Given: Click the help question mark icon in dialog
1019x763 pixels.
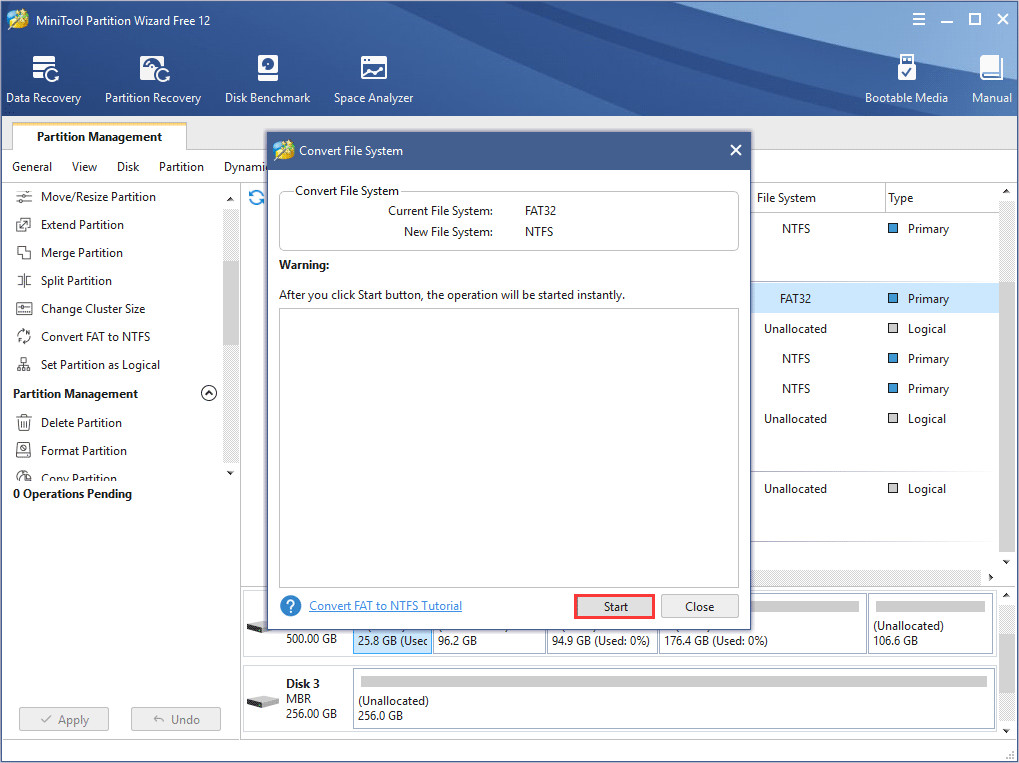Looking at the screenshot, I should (x=290, y=606).
